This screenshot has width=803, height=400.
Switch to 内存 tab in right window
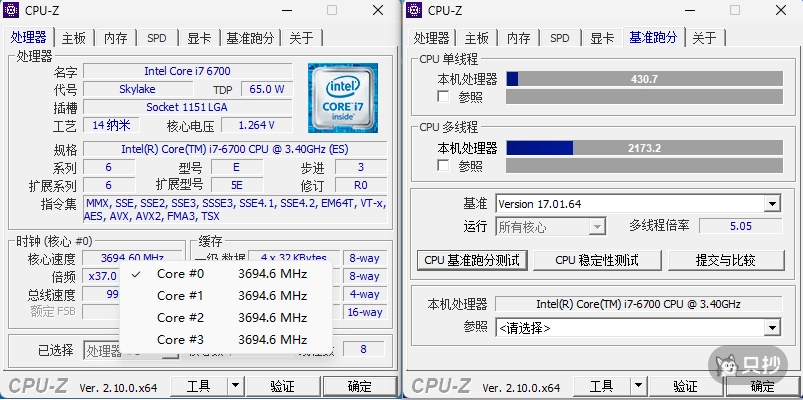[519, 38]
